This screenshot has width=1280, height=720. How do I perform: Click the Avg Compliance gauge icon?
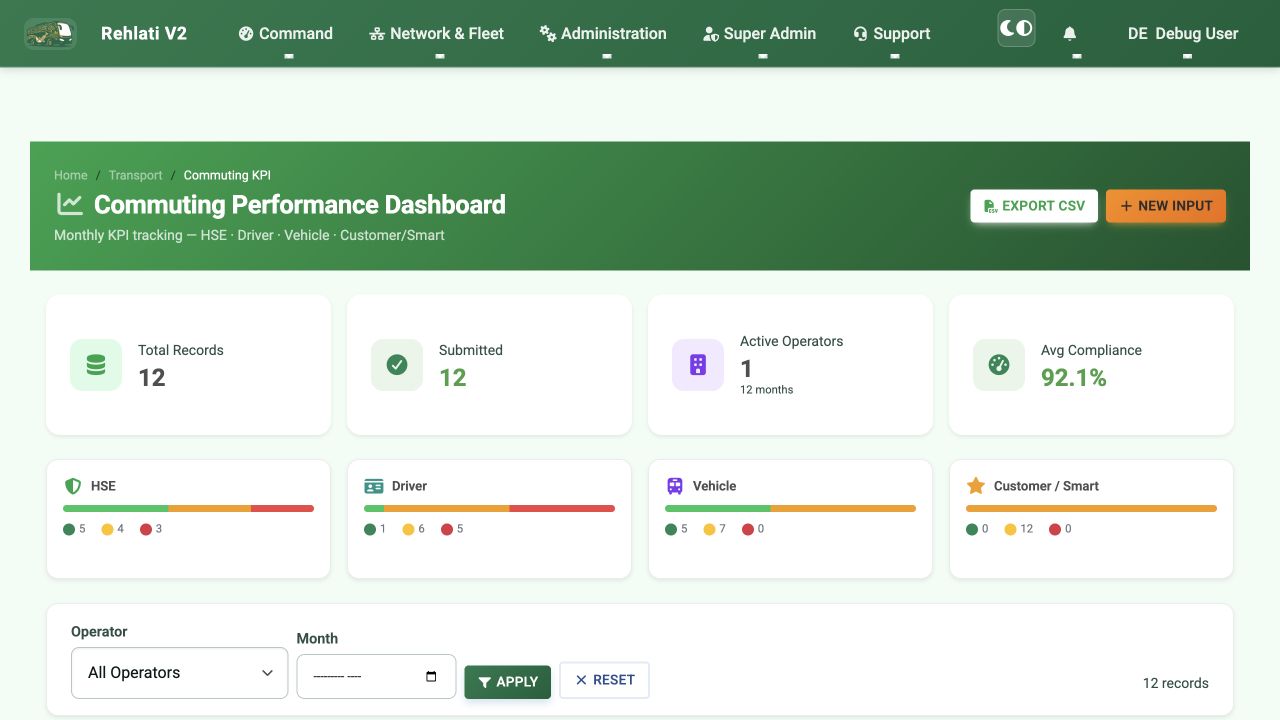(x=999, y=365)
